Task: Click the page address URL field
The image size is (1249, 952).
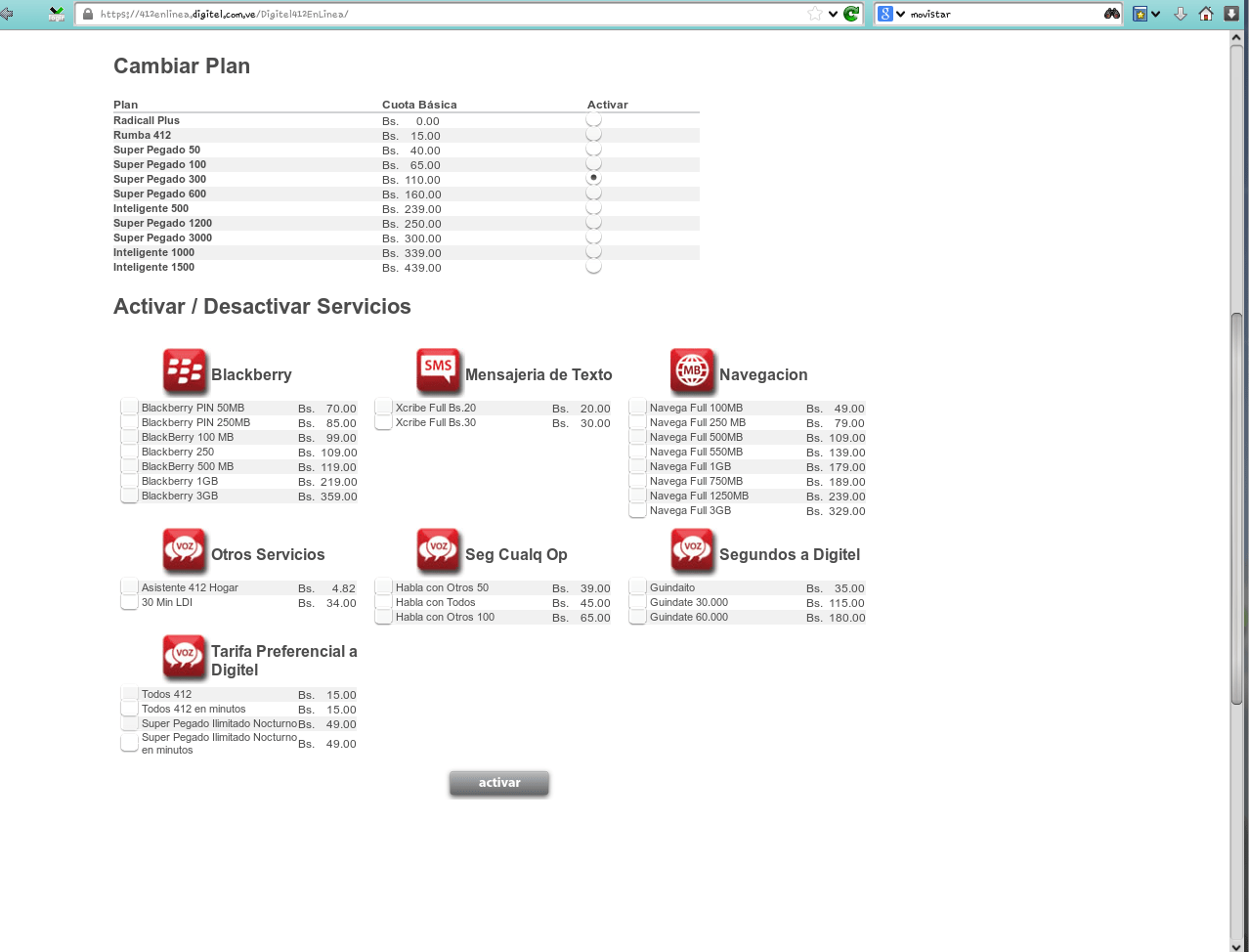Action: pyautogui.click(x=450, y=14)
